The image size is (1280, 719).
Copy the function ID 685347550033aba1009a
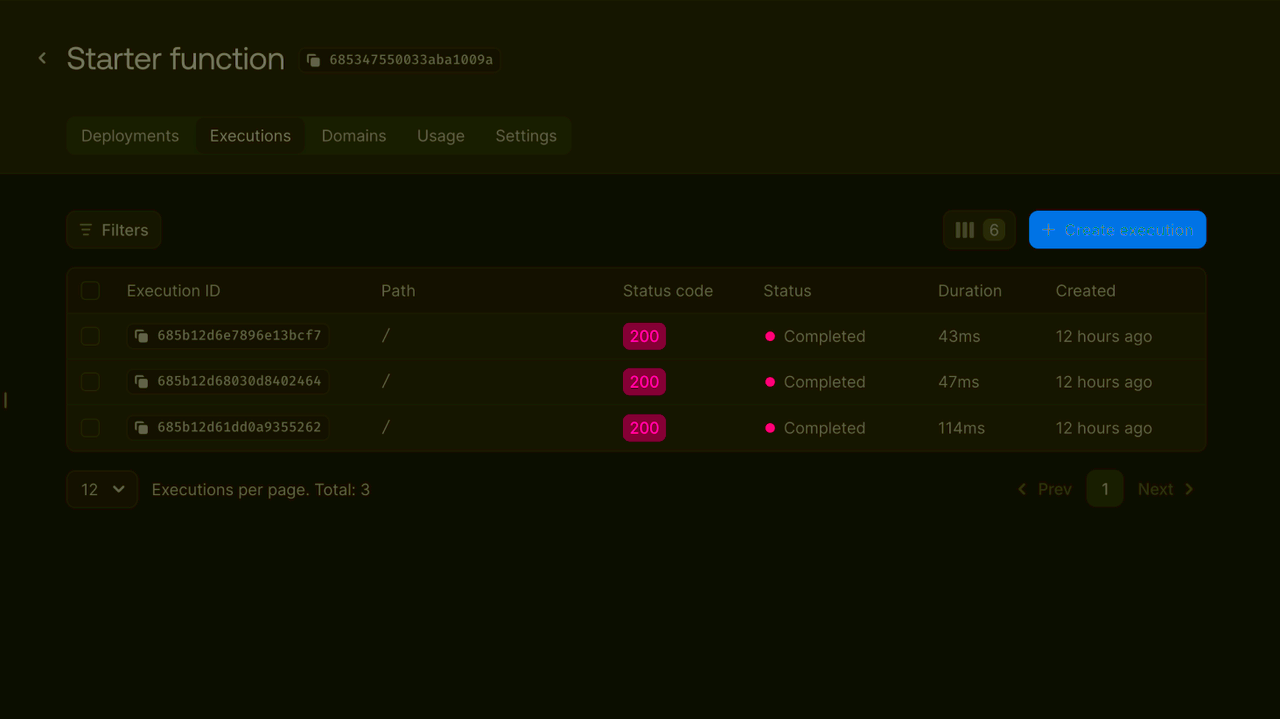tap(314, 60)
